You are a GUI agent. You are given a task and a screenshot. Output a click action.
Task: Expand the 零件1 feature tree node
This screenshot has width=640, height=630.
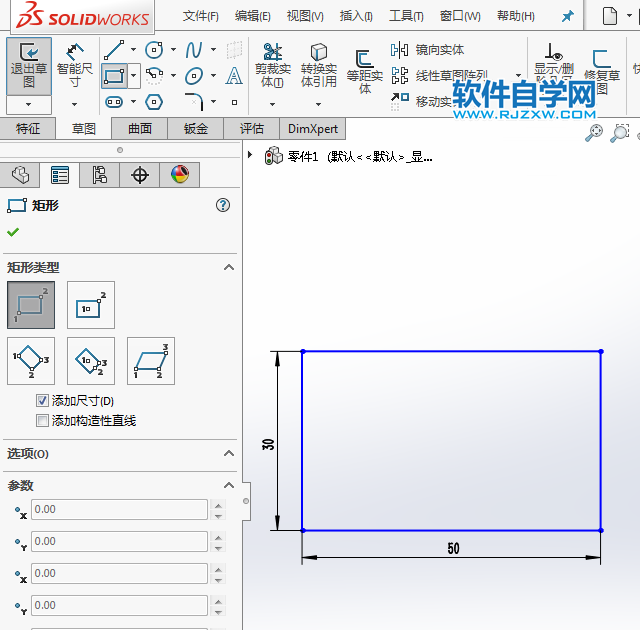click(x=250, y=155)
